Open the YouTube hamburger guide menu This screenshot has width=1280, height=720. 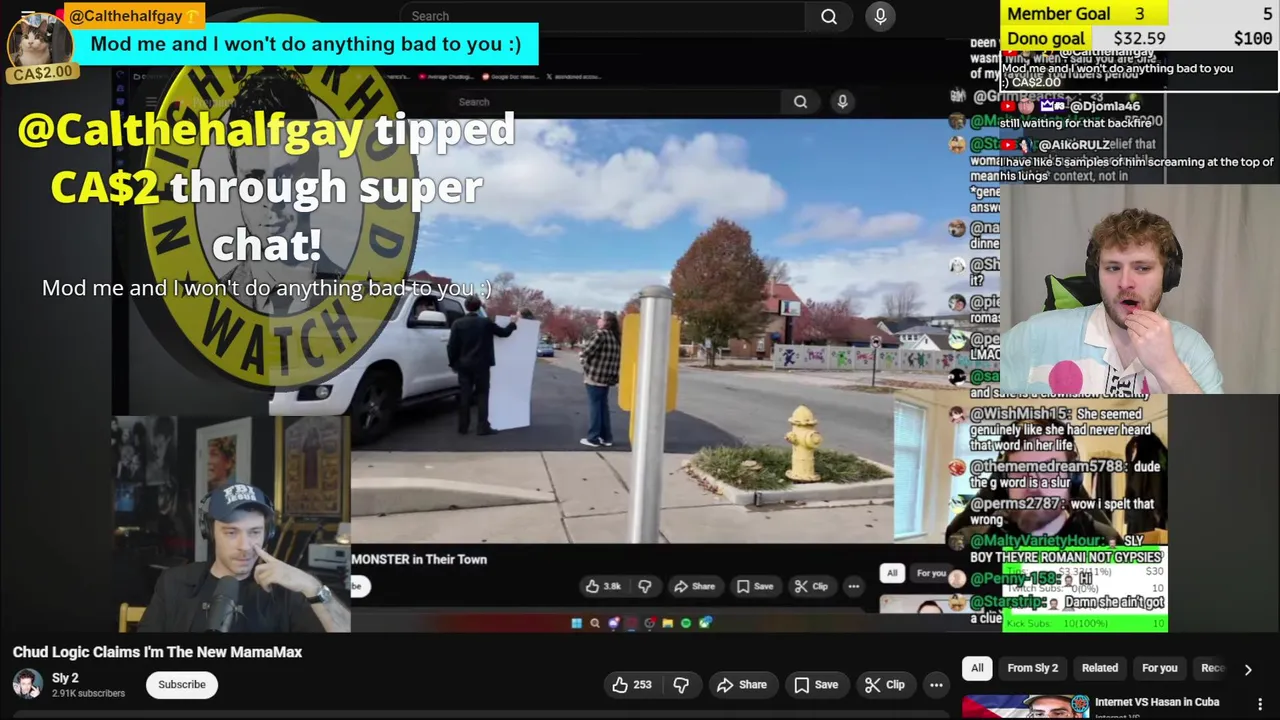coord(28,15)
